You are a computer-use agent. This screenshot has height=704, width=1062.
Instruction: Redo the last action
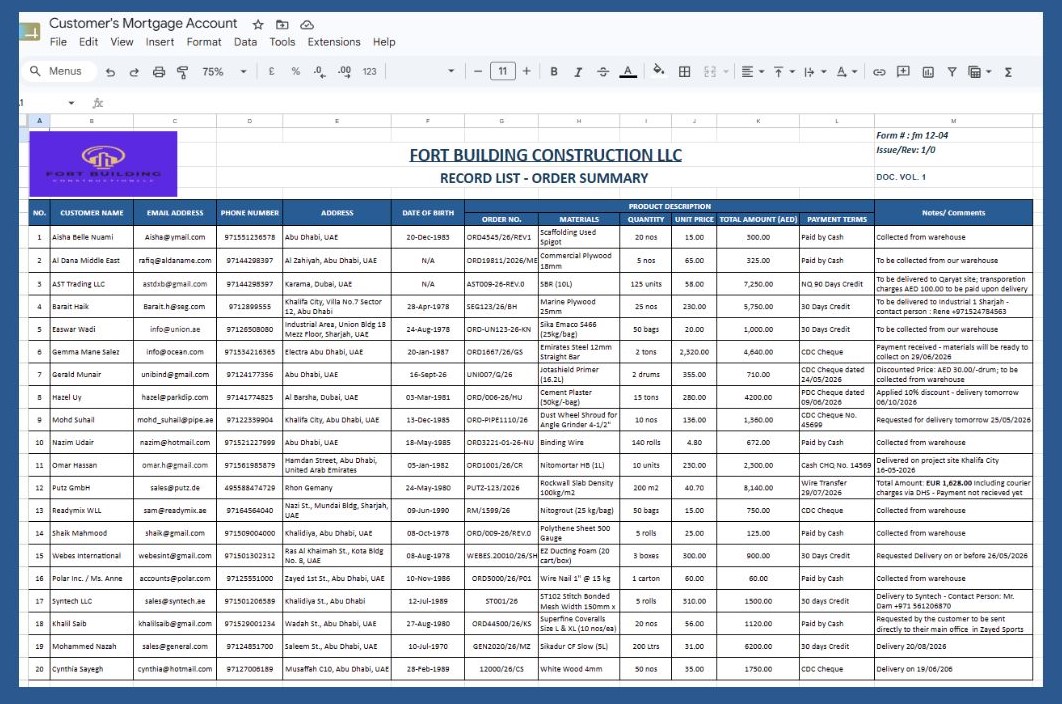click(134, 72)
